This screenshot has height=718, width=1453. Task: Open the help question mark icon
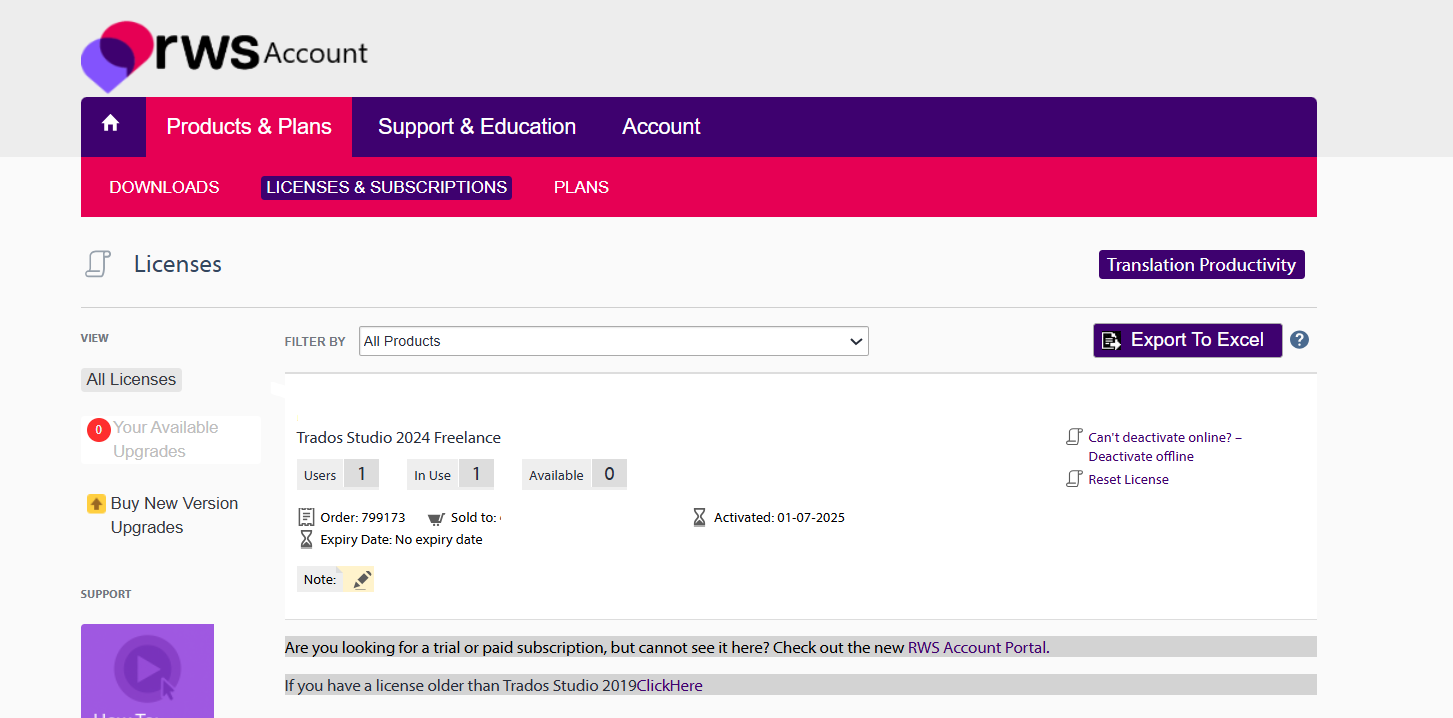coord(1299,340)
